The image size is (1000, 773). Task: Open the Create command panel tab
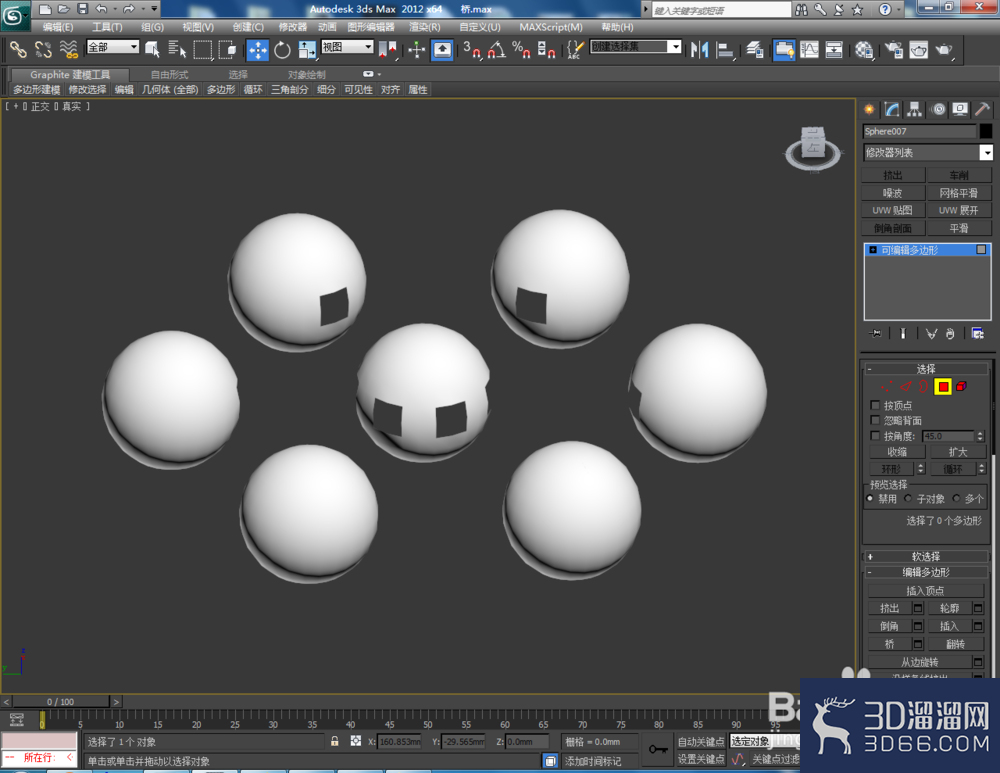pos(869,110)
